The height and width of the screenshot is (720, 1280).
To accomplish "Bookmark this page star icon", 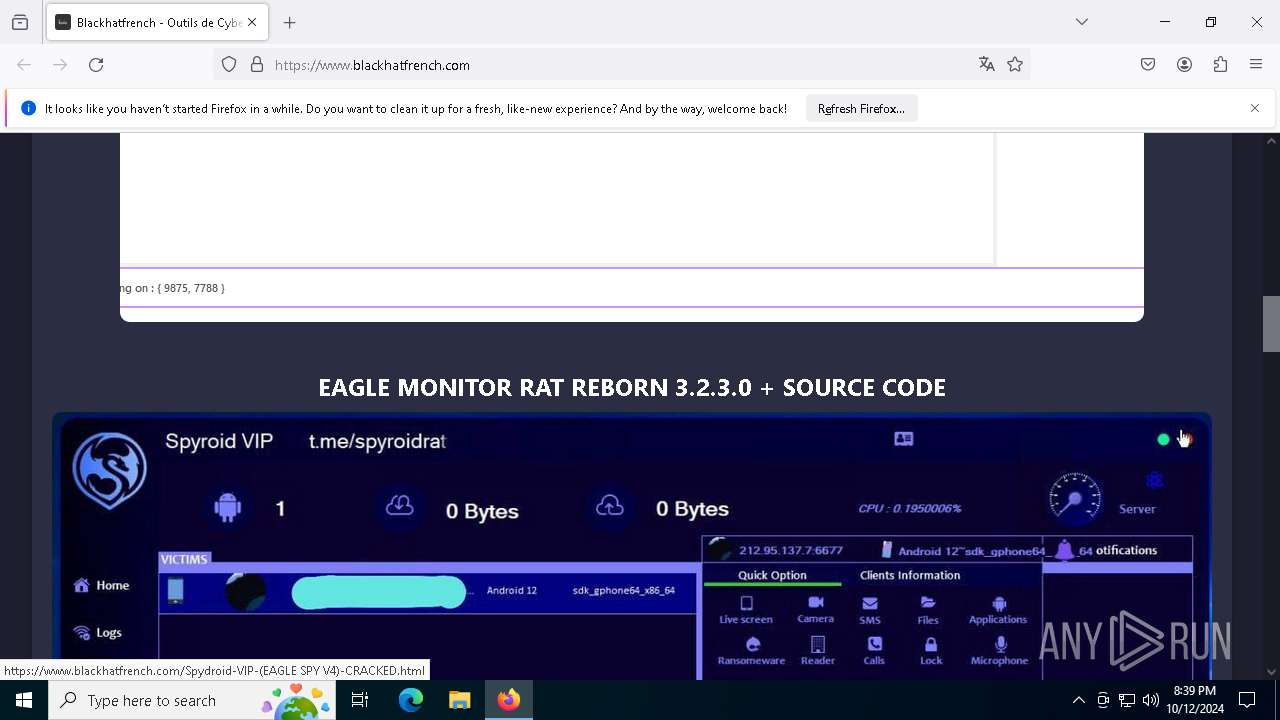I will click(x=1015, y=65).
